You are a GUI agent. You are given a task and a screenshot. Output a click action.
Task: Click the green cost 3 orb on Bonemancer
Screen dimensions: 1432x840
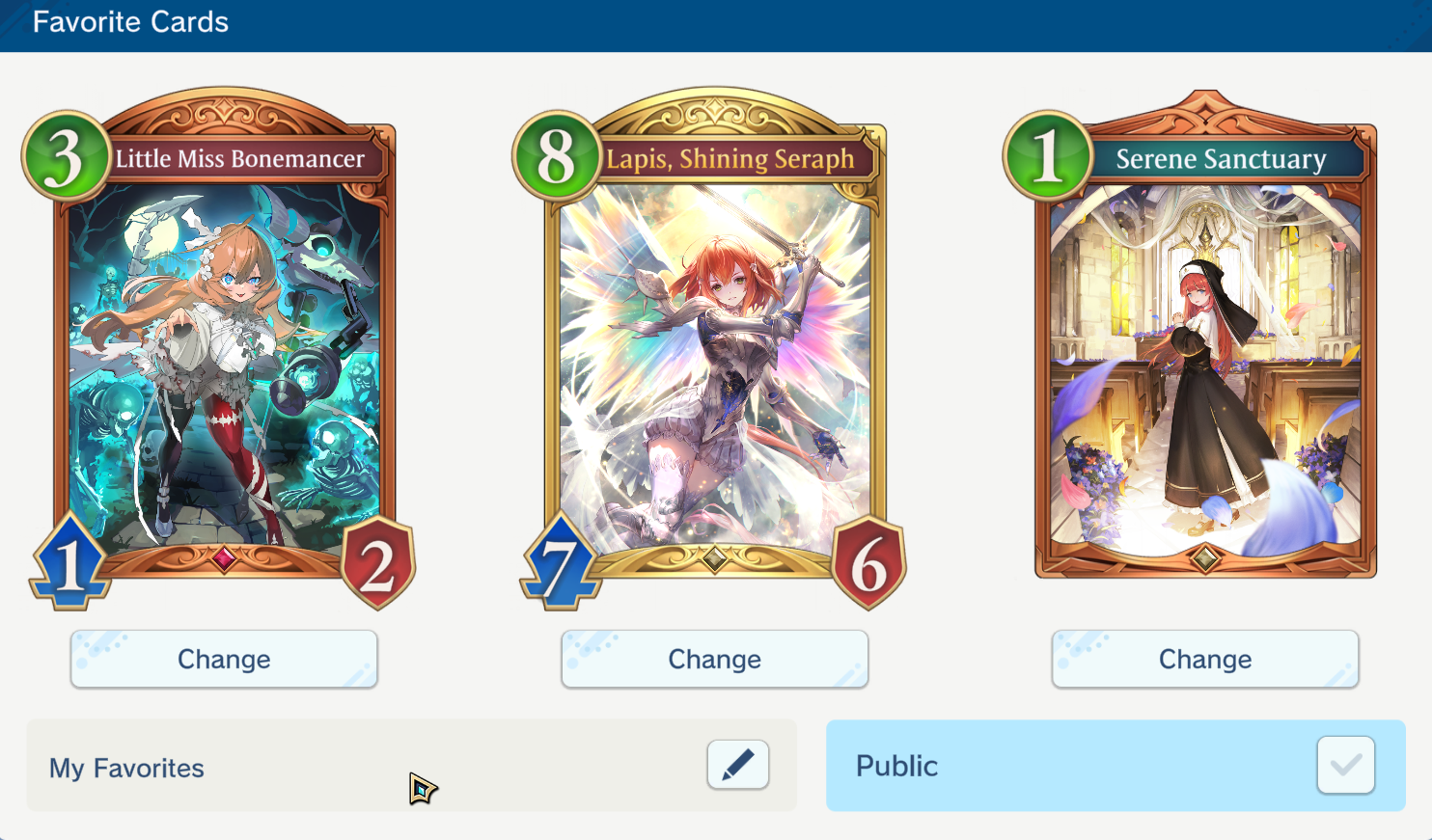[66, 156]
